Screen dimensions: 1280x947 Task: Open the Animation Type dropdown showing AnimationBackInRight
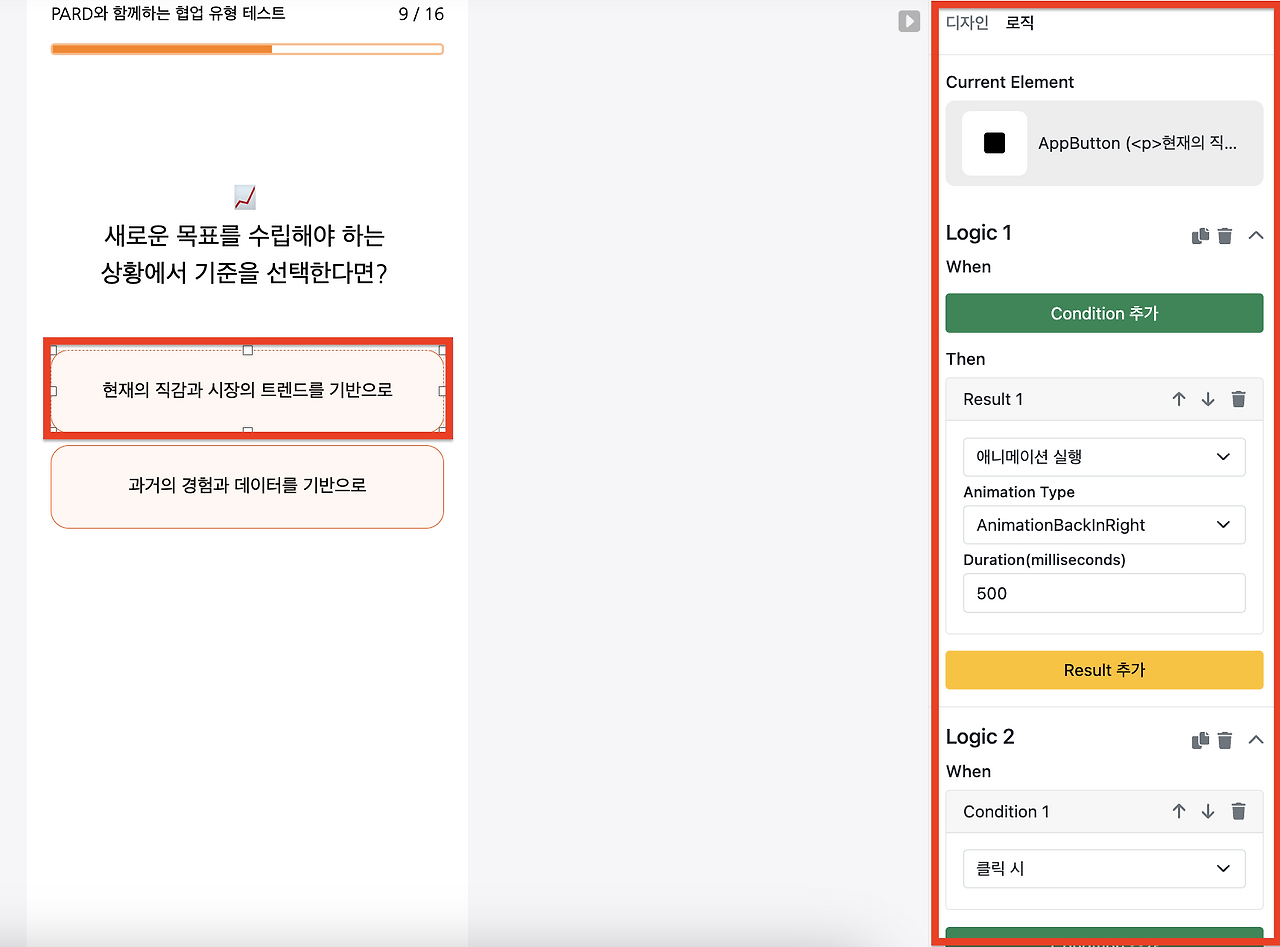1104,525
